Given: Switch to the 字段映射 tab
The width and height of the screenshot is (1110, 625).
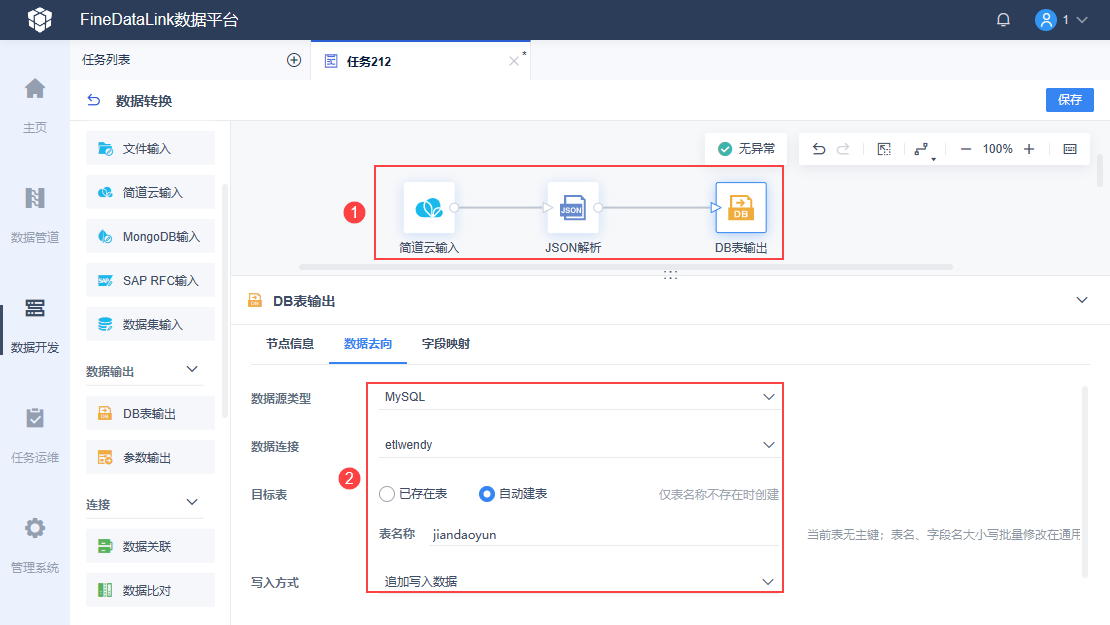Looking at the screenshot, I should (x=445, y=344).
